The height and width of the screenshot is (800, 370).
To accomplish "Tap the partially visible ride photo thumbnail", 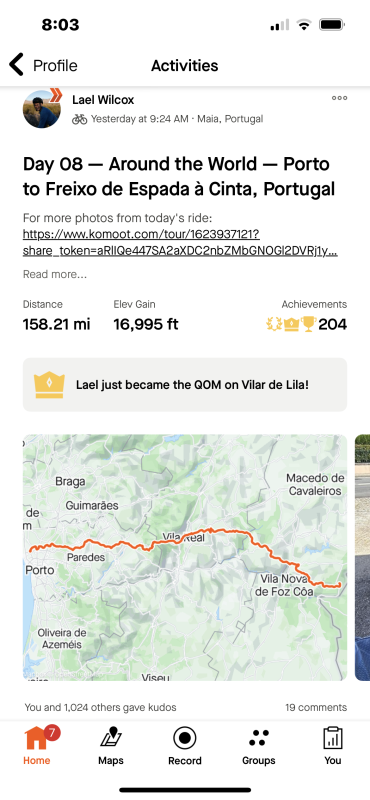I will [x=362, y=557].
